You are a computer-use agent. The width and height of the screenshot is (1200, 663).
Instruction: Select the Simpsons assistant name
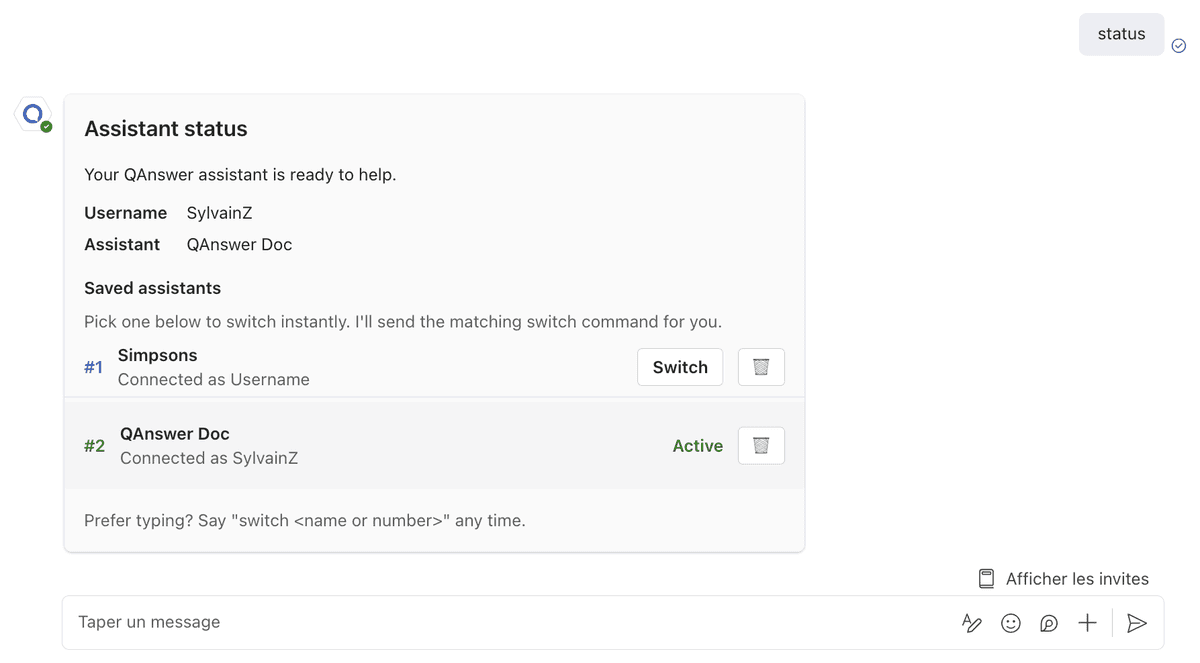pyautogui.click(x=157, y=355)
